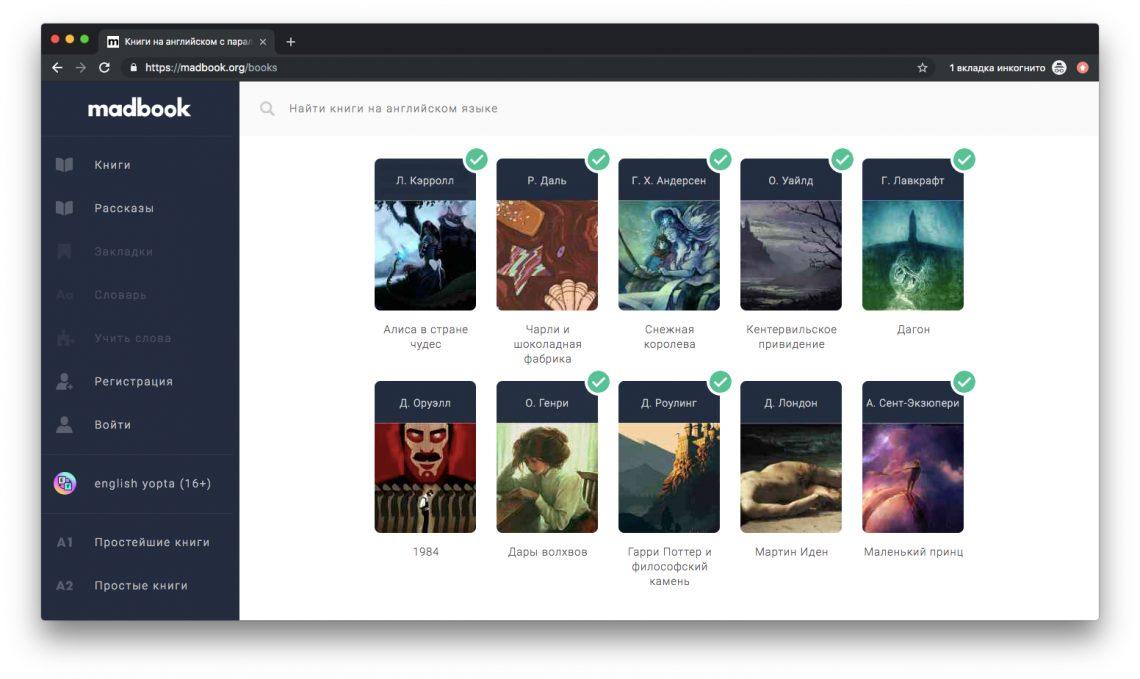Open the Алиса в стране чудес cover
The width and height of the screenshot is (1140, 679).
point(425,255)
